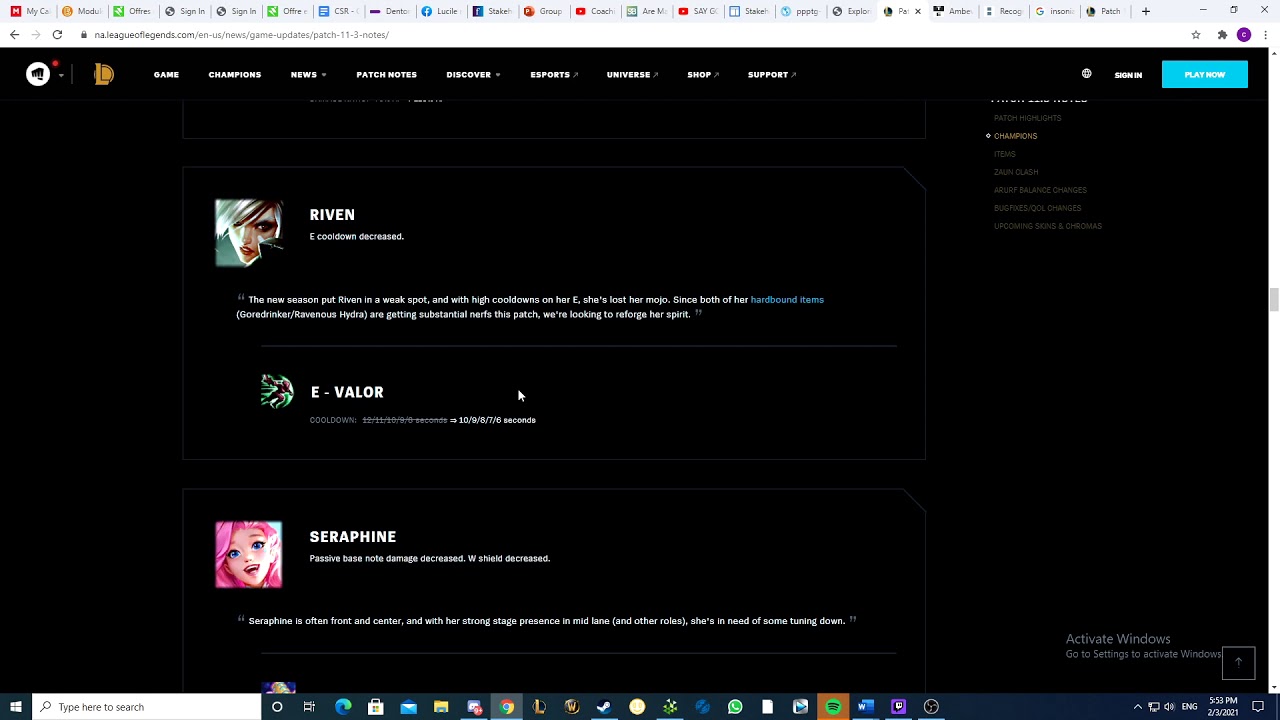Screen dimensions: 1280x720
Task: Click the E - Valor ability icon
Action: [x=277, y=392]
